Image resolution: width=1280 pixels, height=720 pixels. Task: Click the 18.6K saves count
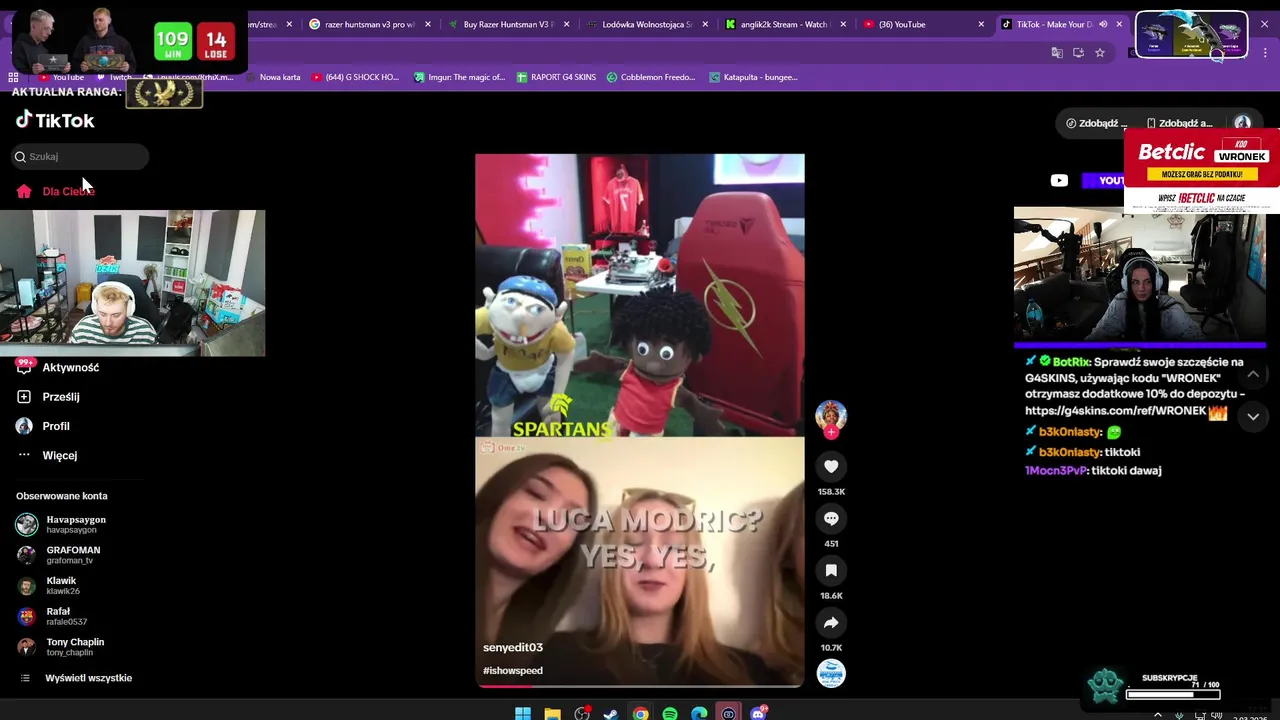click(x=831, y=596)
